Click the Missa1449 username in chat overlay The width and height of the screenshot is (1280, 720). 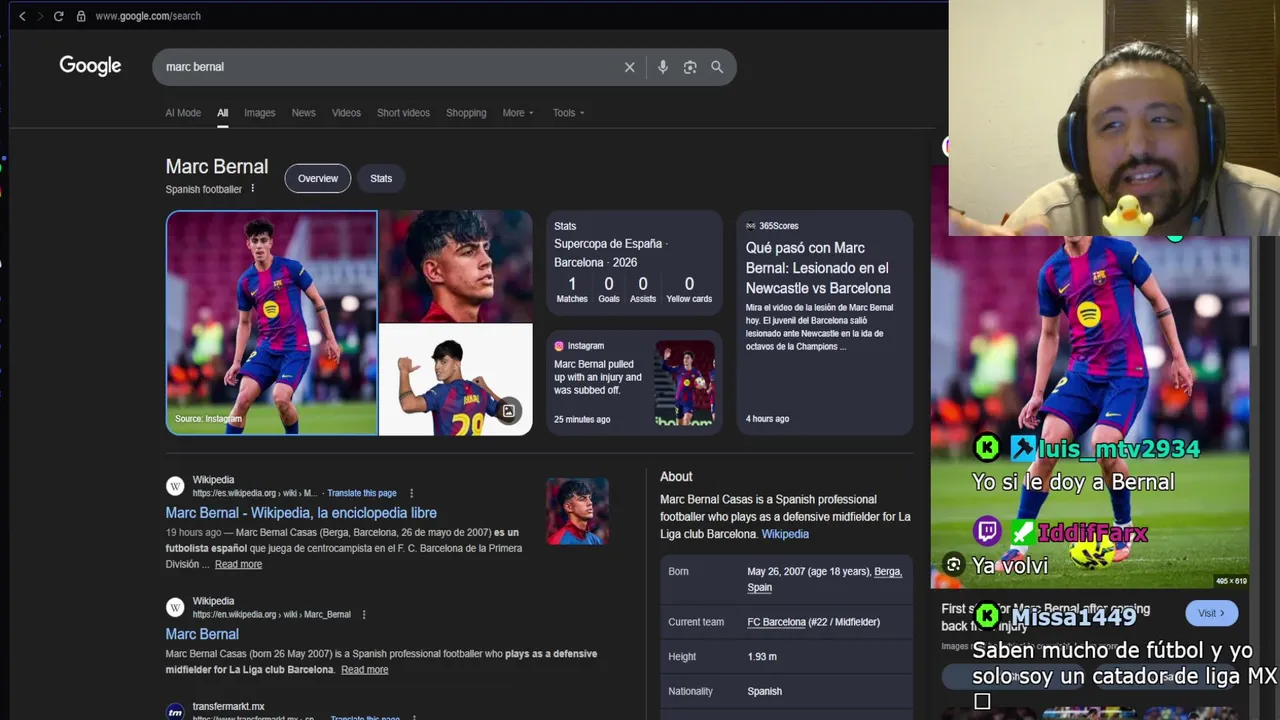pyautogui.click(x=1074, y=617)
